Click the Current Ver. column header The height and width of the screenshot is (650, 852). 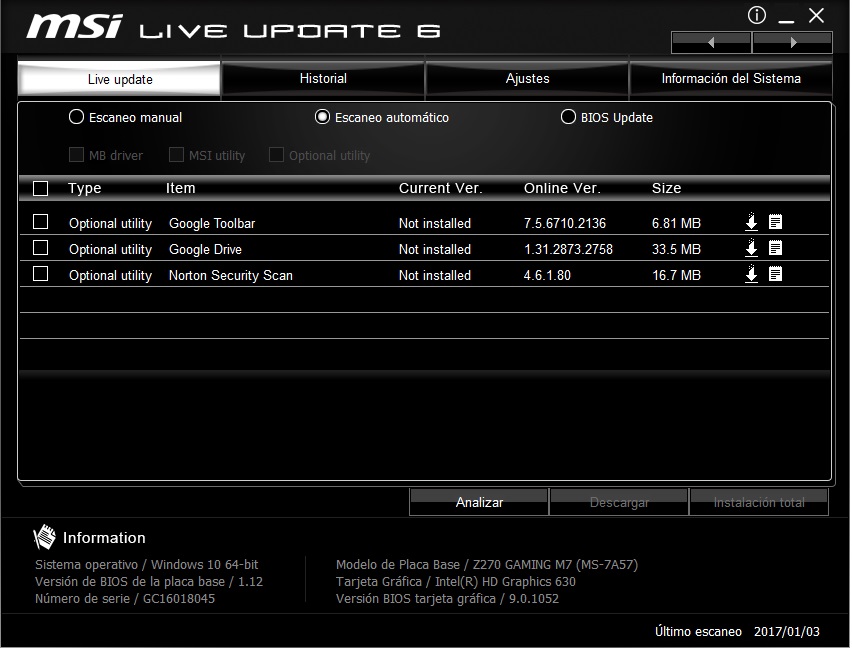[440, 188]
